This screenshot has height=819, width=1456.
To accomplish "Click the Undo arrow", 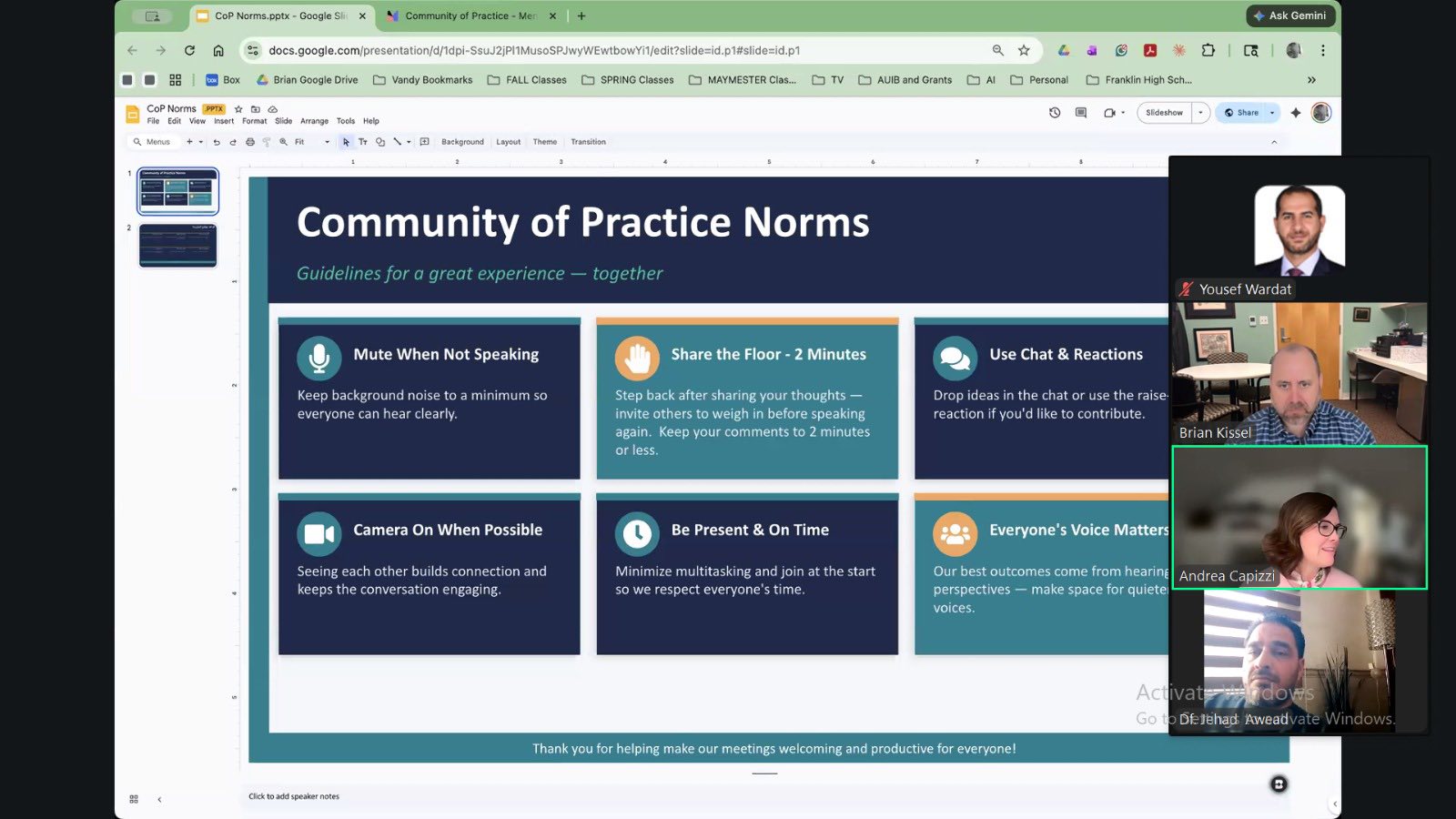I will (217, 142).
